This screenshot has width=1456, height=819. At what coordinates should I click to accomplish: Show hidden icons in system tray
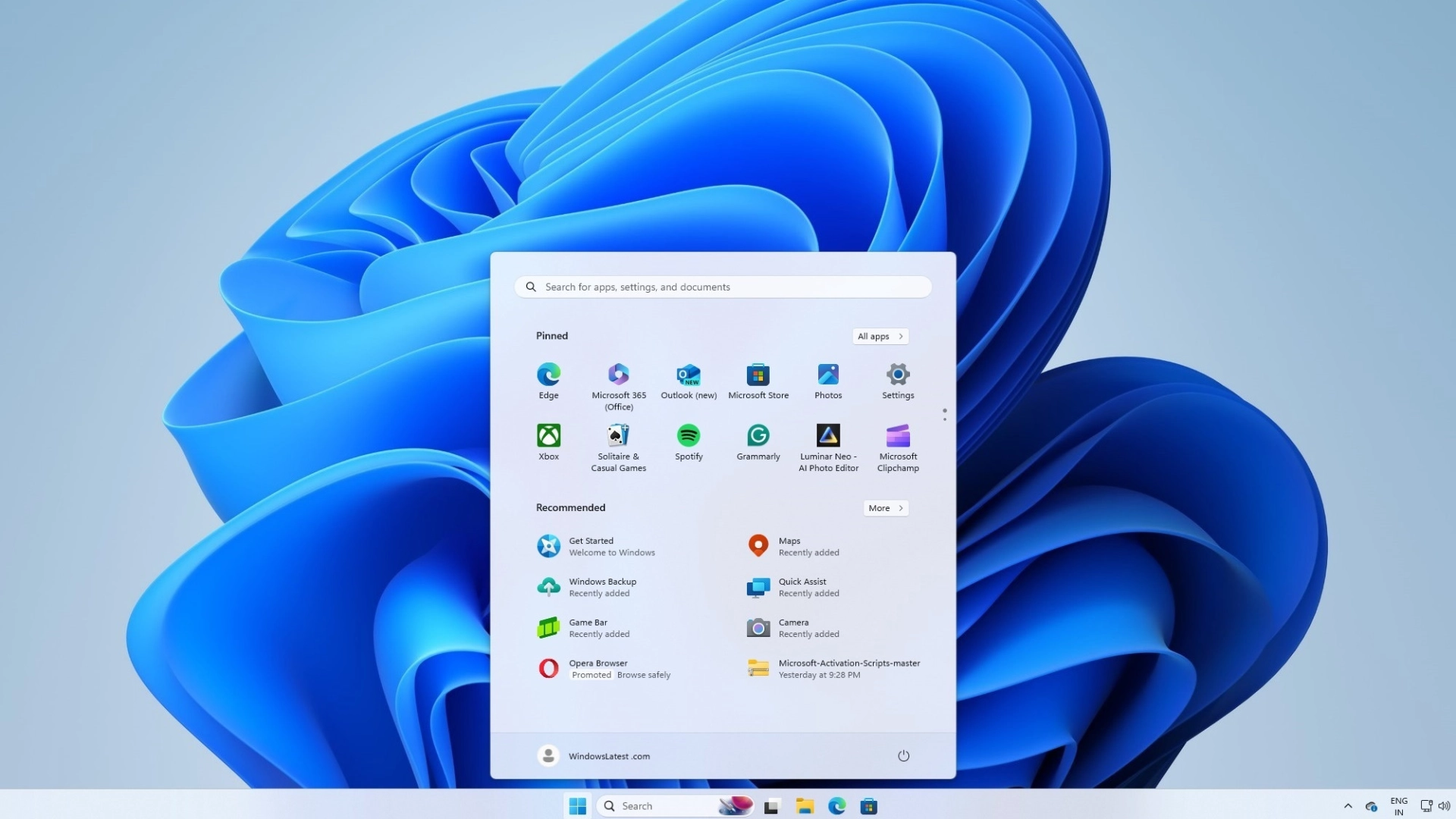[x=1348, y=806]
